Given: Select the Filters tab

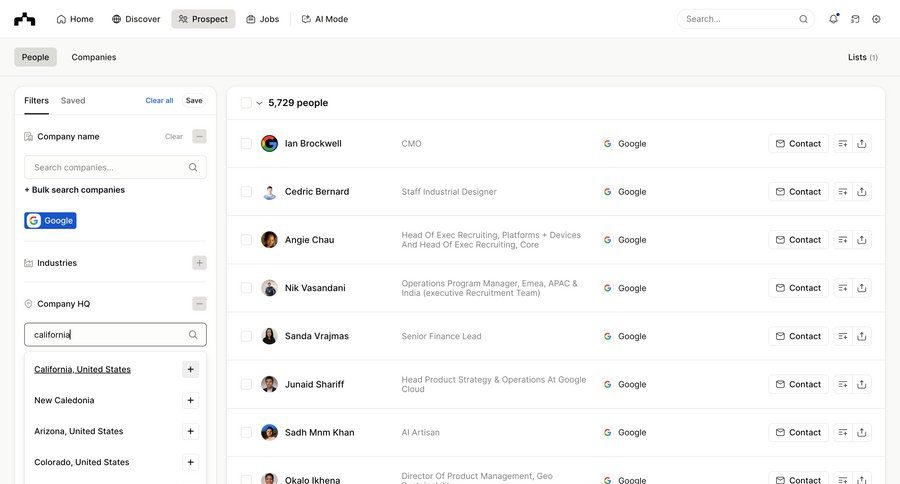Looking at the screenshot, I should pos(36,100).
